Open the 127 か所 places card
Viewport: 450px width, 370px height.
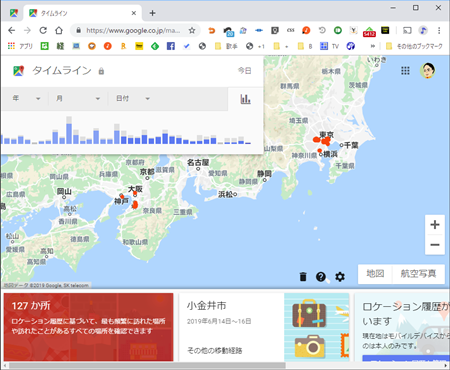pos(88,327)
